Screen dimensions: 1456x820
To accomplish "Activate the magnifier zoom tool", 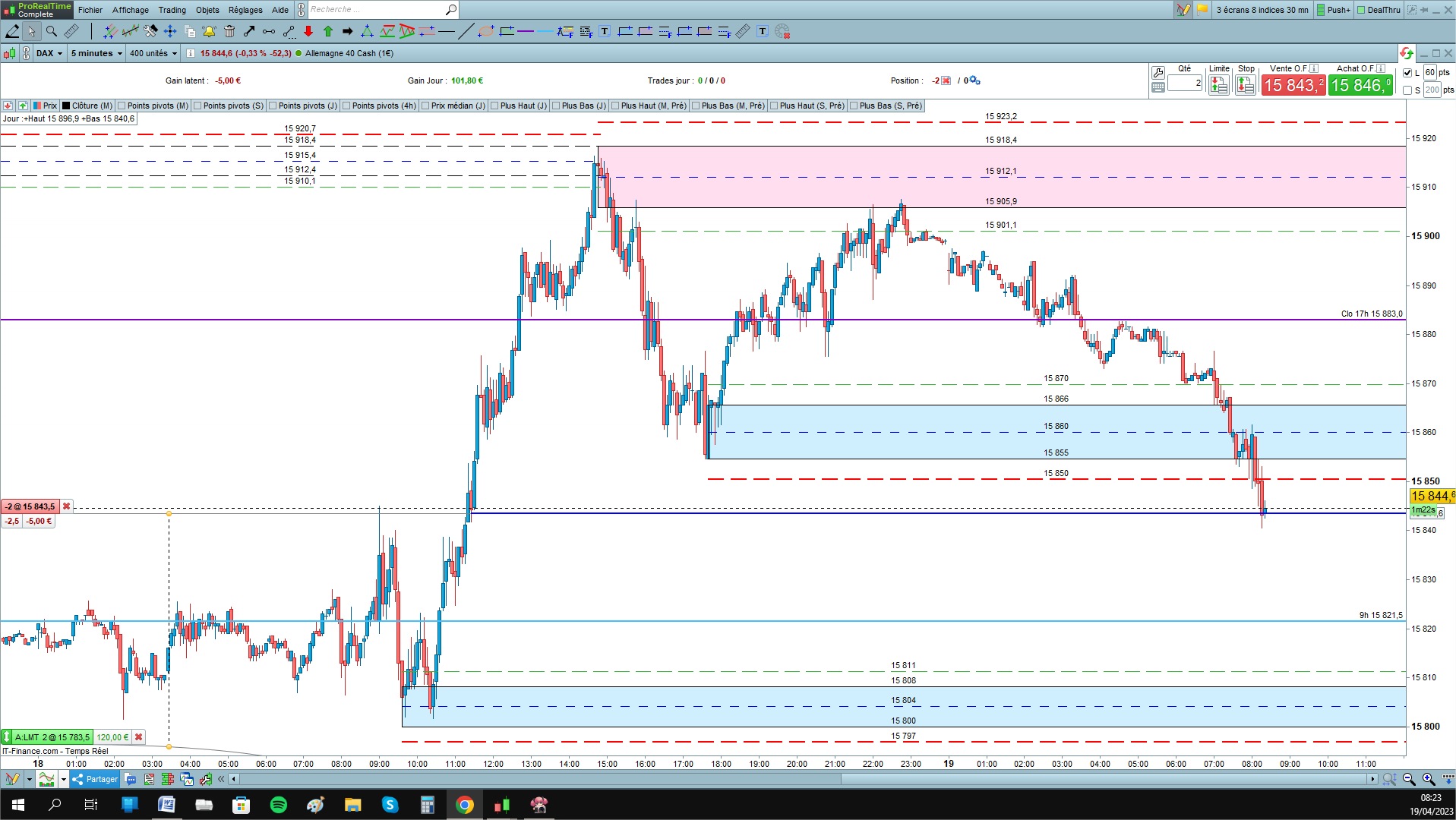I will click(x=52, y=31).
